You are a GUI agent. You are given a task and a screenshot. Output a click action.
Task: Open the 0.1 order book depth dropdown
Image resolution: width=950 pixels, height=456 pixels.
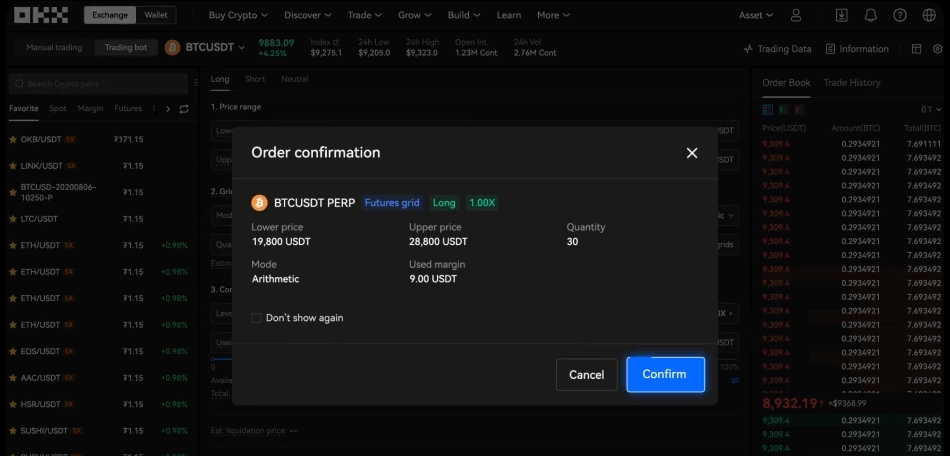pyautogui.click(x=931, y=110)
